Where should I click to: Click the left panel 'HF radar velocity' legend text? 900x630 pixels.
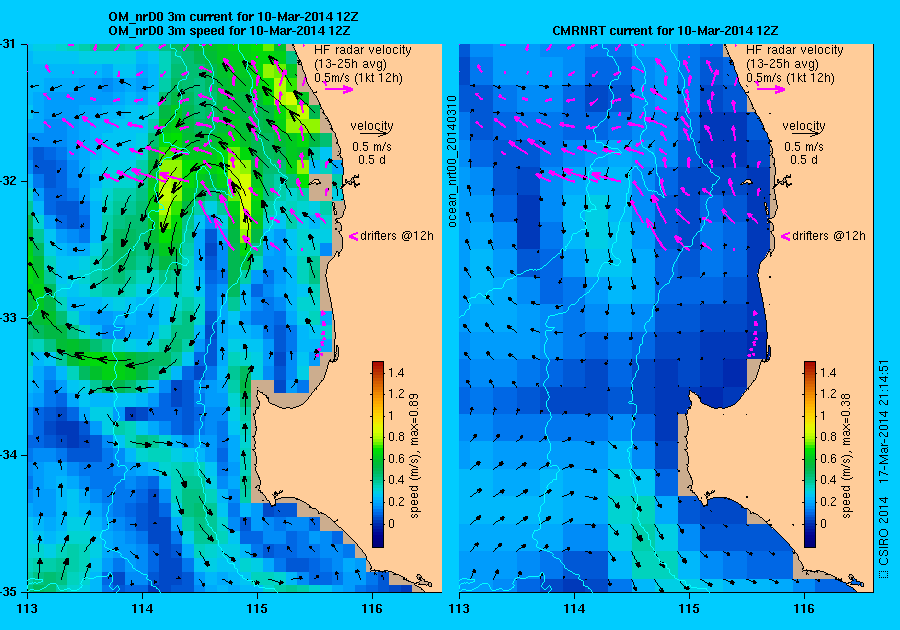pos(363,50)
